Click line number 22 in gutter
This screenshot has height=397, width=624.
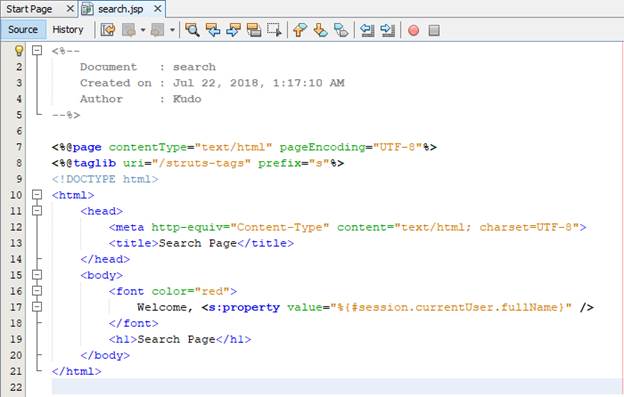16,387
